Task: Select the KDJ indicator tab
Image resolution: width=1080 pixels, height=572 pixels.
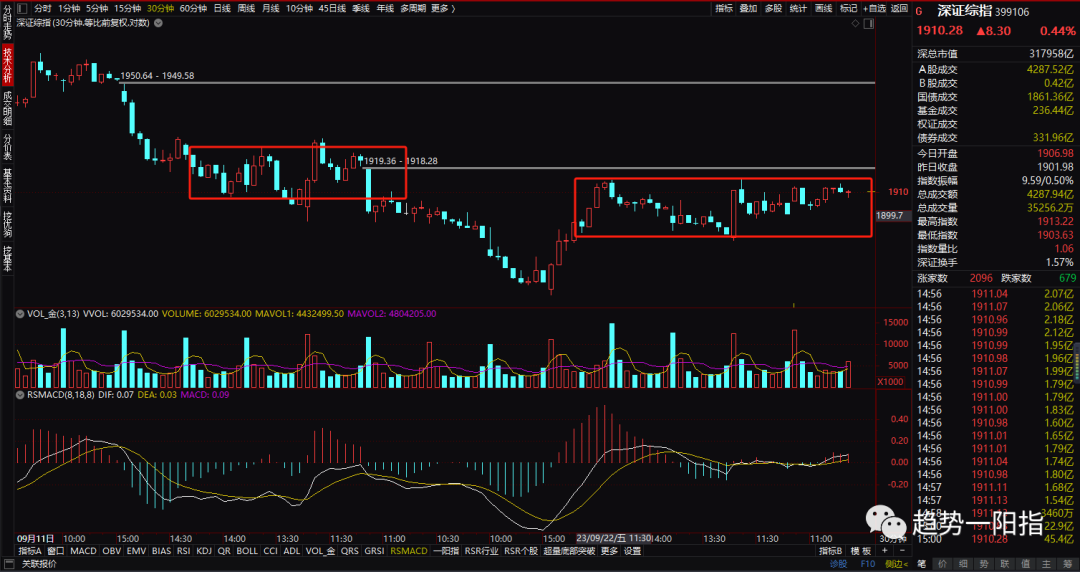Action: tap(204, 551)
